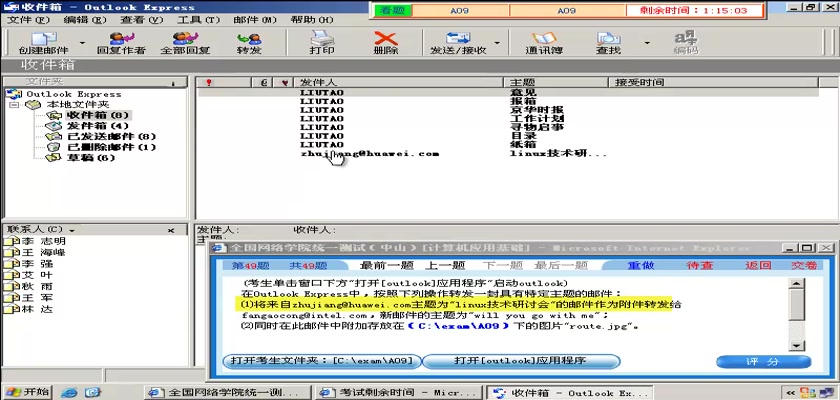This screenshot has width=840, height=400.
Task: Select the 收件箱 (8) folder
Action: pyautogui.click(x=98, y=115)
